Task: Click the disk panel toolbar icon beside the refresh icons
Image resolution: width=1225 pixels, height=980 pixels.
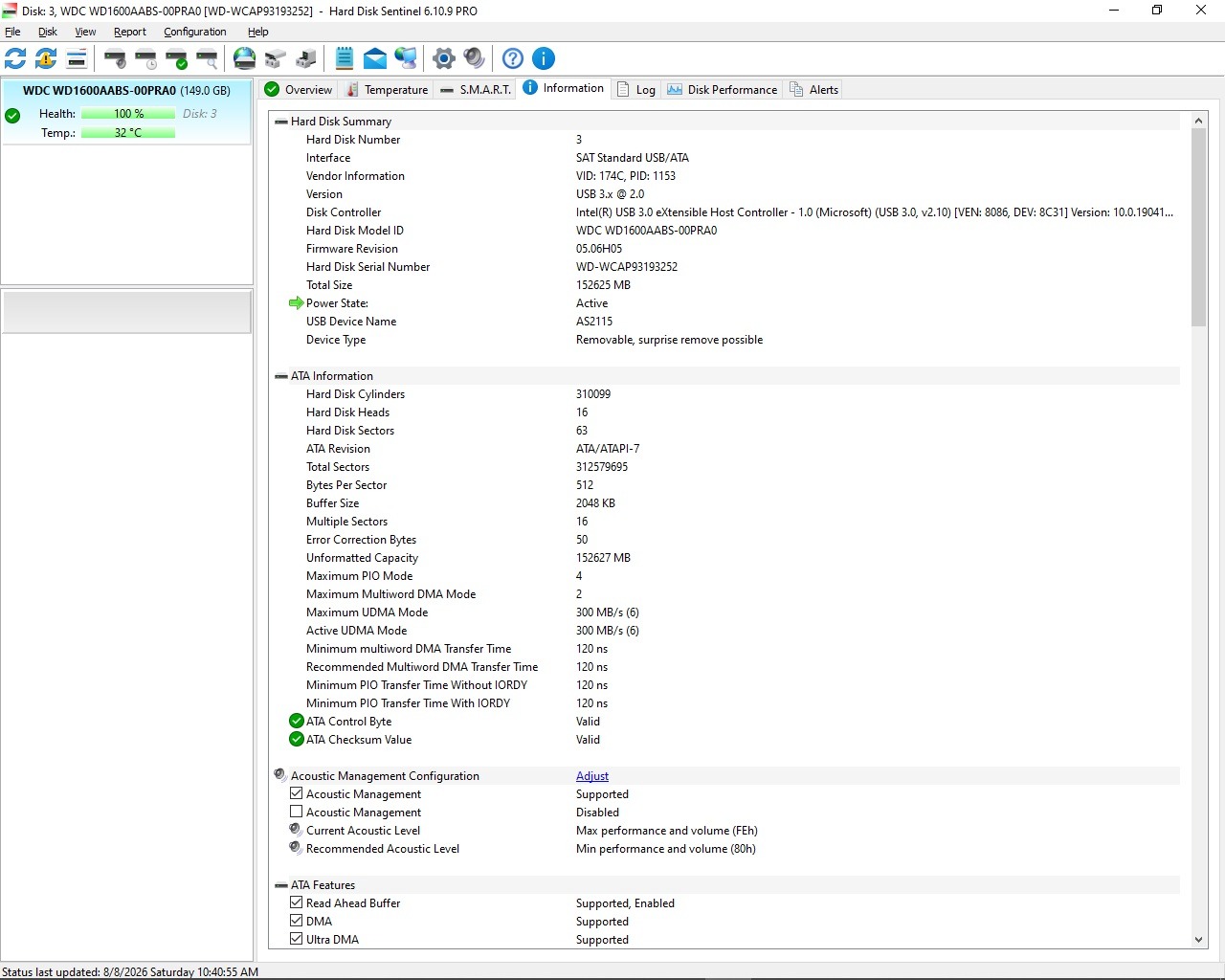Action: click(x=77, y=58)
